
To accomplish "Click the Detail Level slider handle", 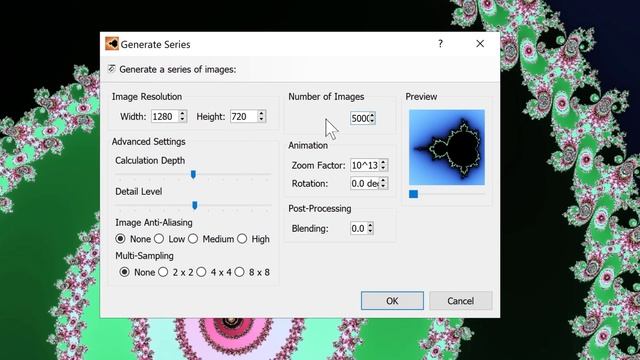I will click(x=195, y=205).
